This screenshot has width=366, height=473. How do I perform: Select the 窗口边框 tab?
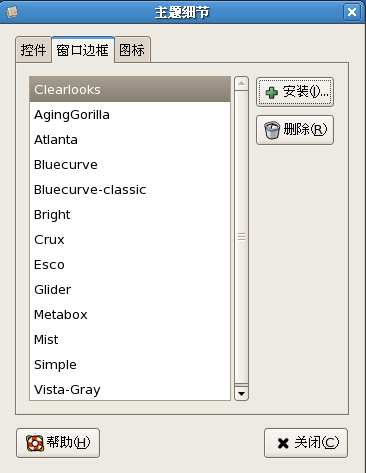click(x=83, y=50)
